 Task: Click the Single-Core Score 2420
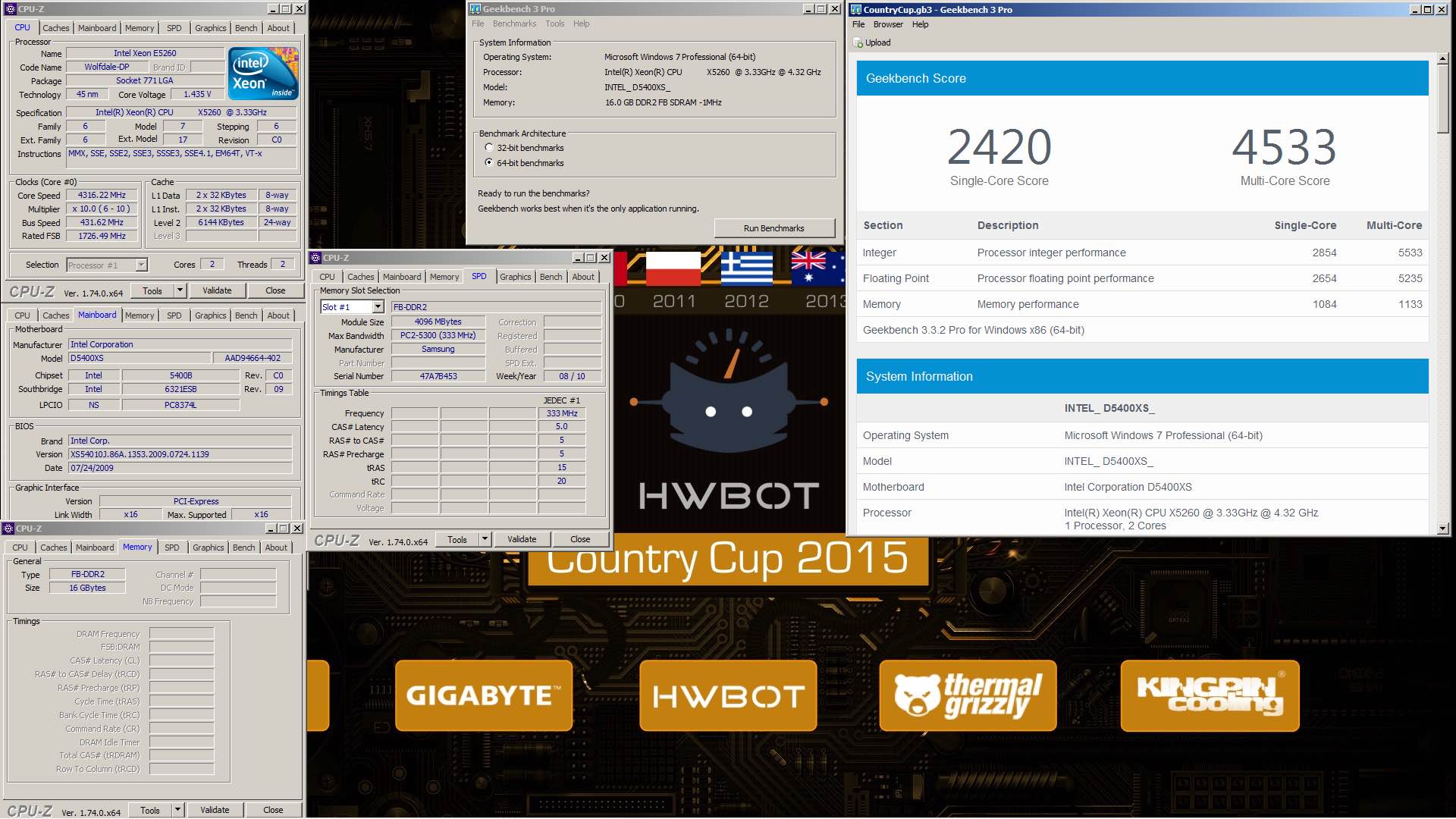click(x=999, y=146)
